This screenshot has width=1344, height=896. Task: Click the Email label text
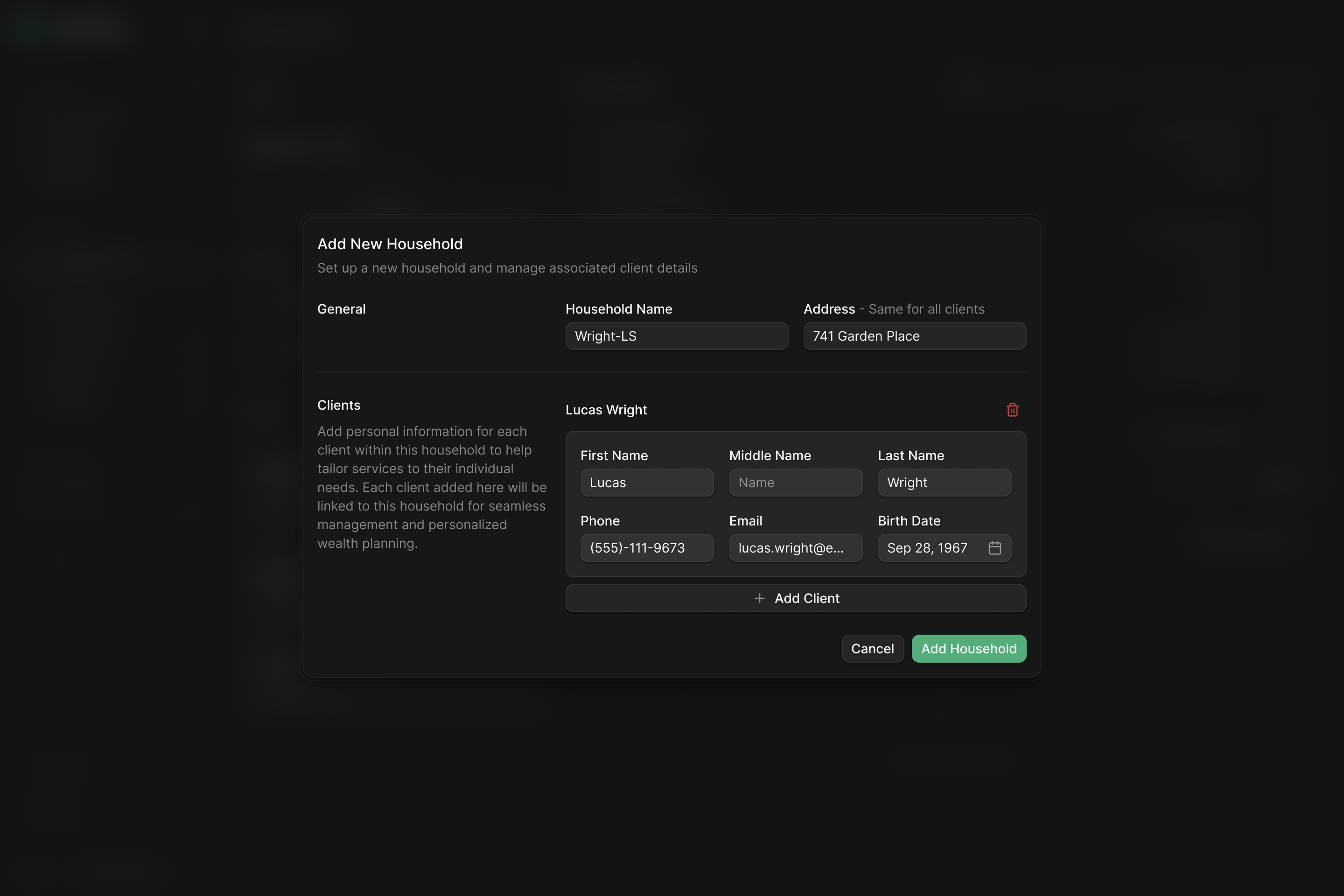pos(746,521)
